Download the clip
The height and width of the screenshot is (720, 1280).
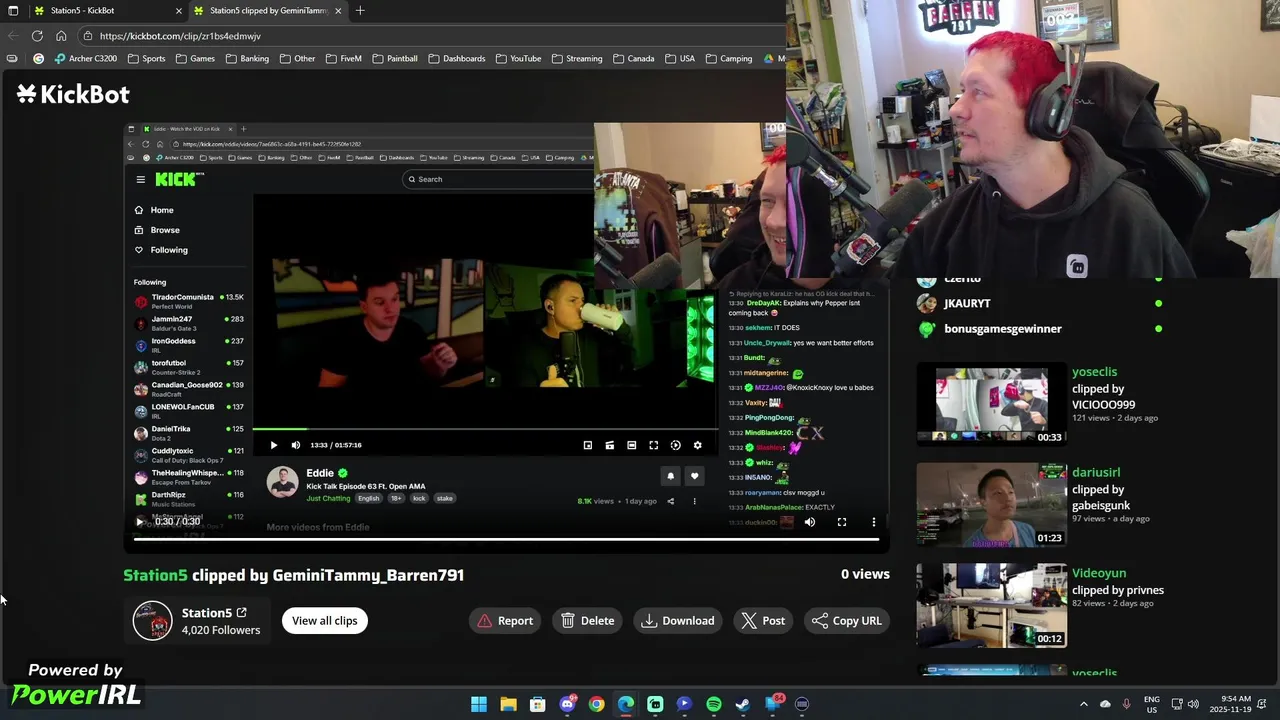(x=679, y=621)
